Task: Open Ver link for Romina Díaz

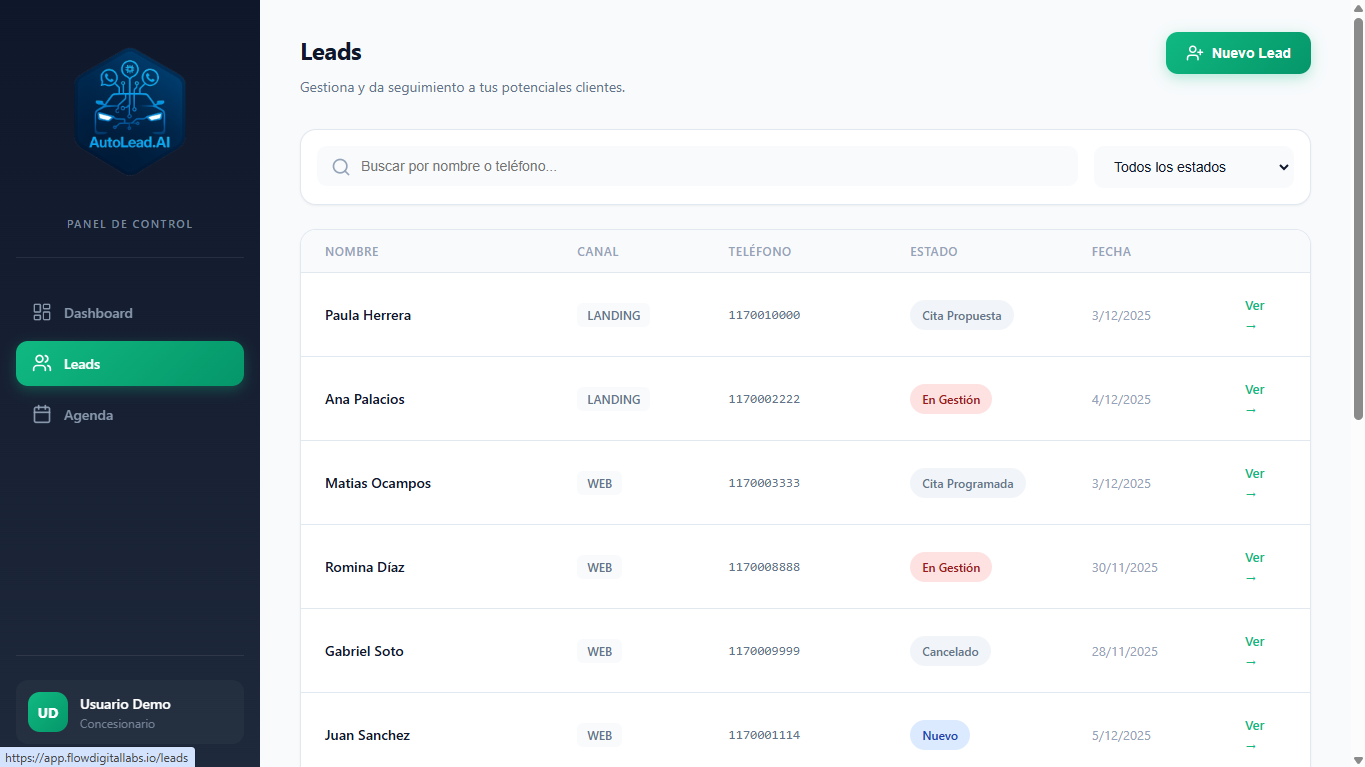Action: point(1254,567)
